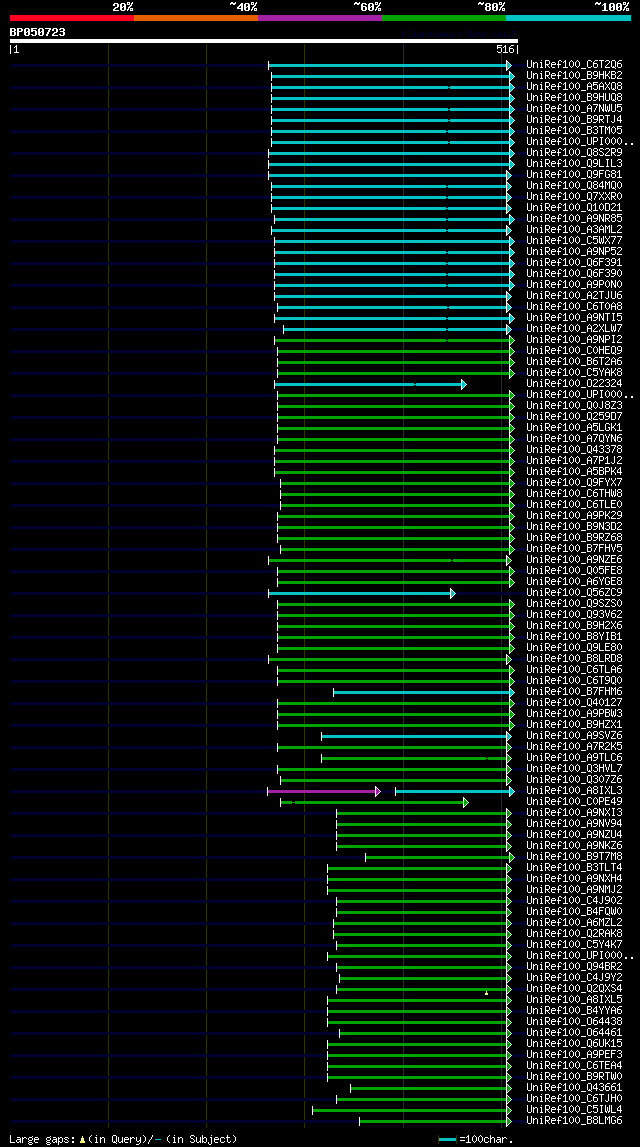Image resolution: width=640 pixels, height=1147 pixels.
Task: Open hit UniRef100_C6T2Q6
Action: pos(574,65)
